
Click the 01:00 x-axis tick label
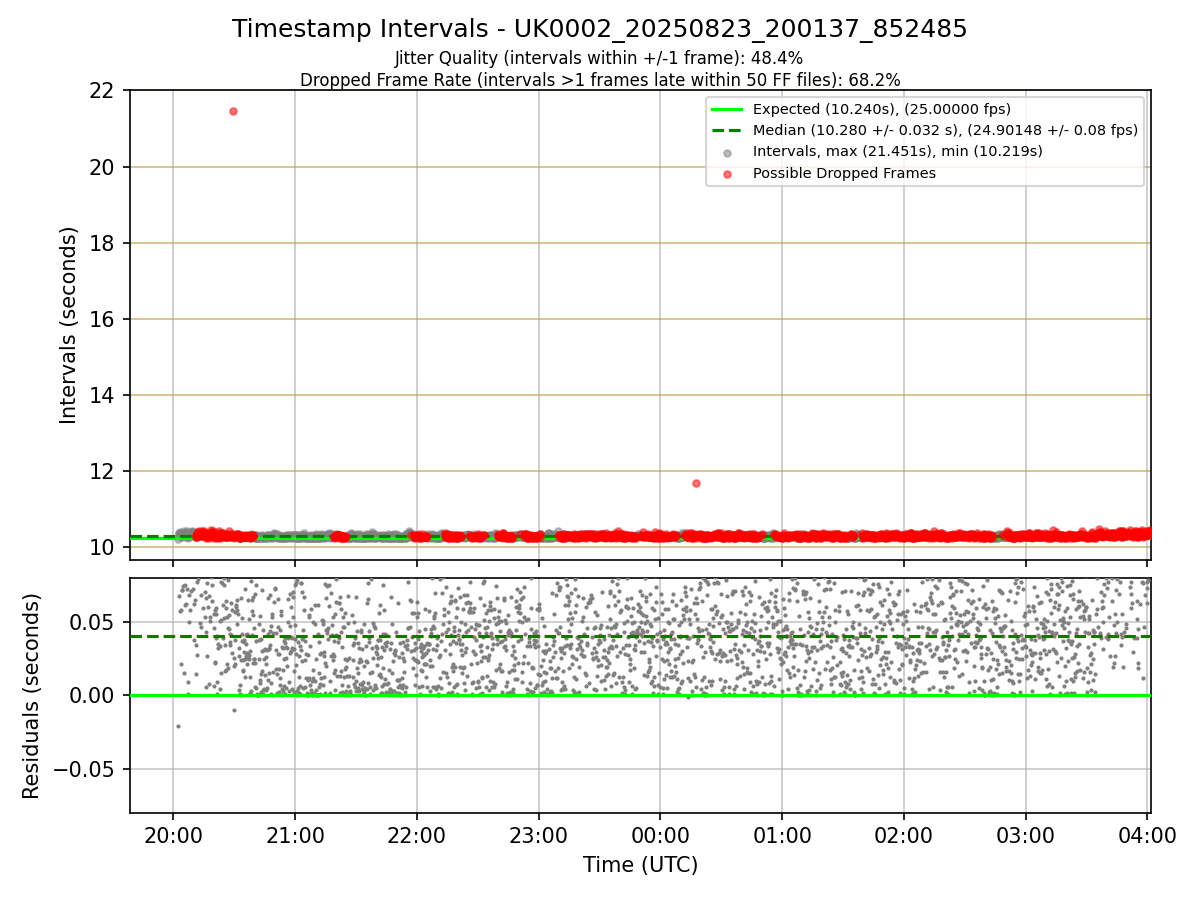coord(782,834)
